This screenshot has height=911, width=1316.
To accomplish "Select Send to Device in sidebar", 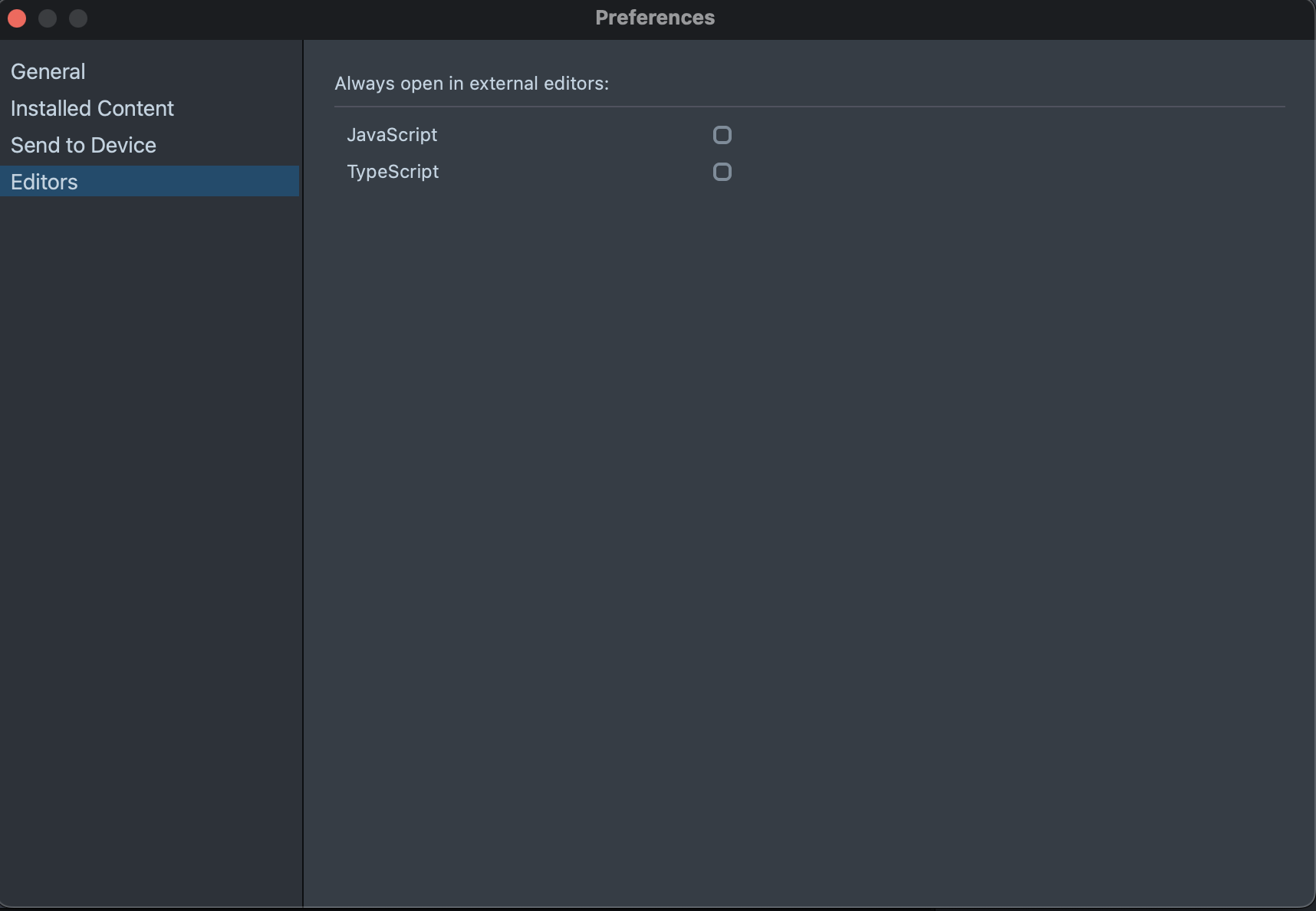I will (x=84, y=145).
